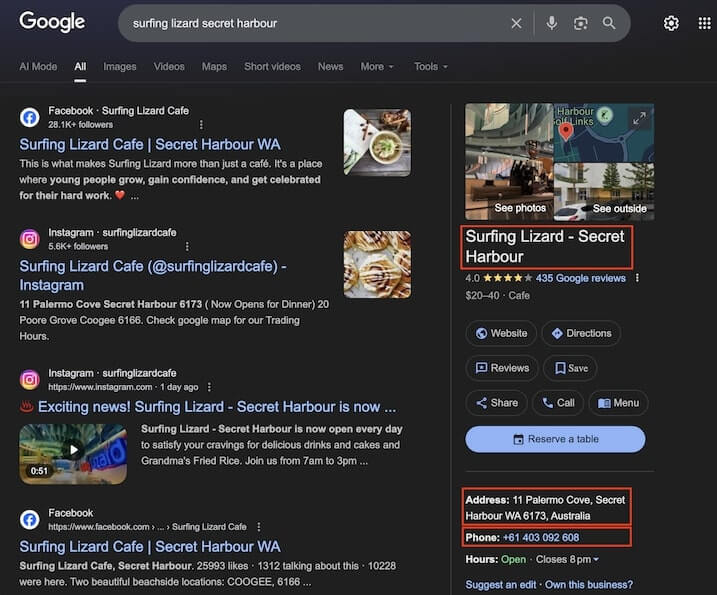Click in the search input field

coord(316,23)
